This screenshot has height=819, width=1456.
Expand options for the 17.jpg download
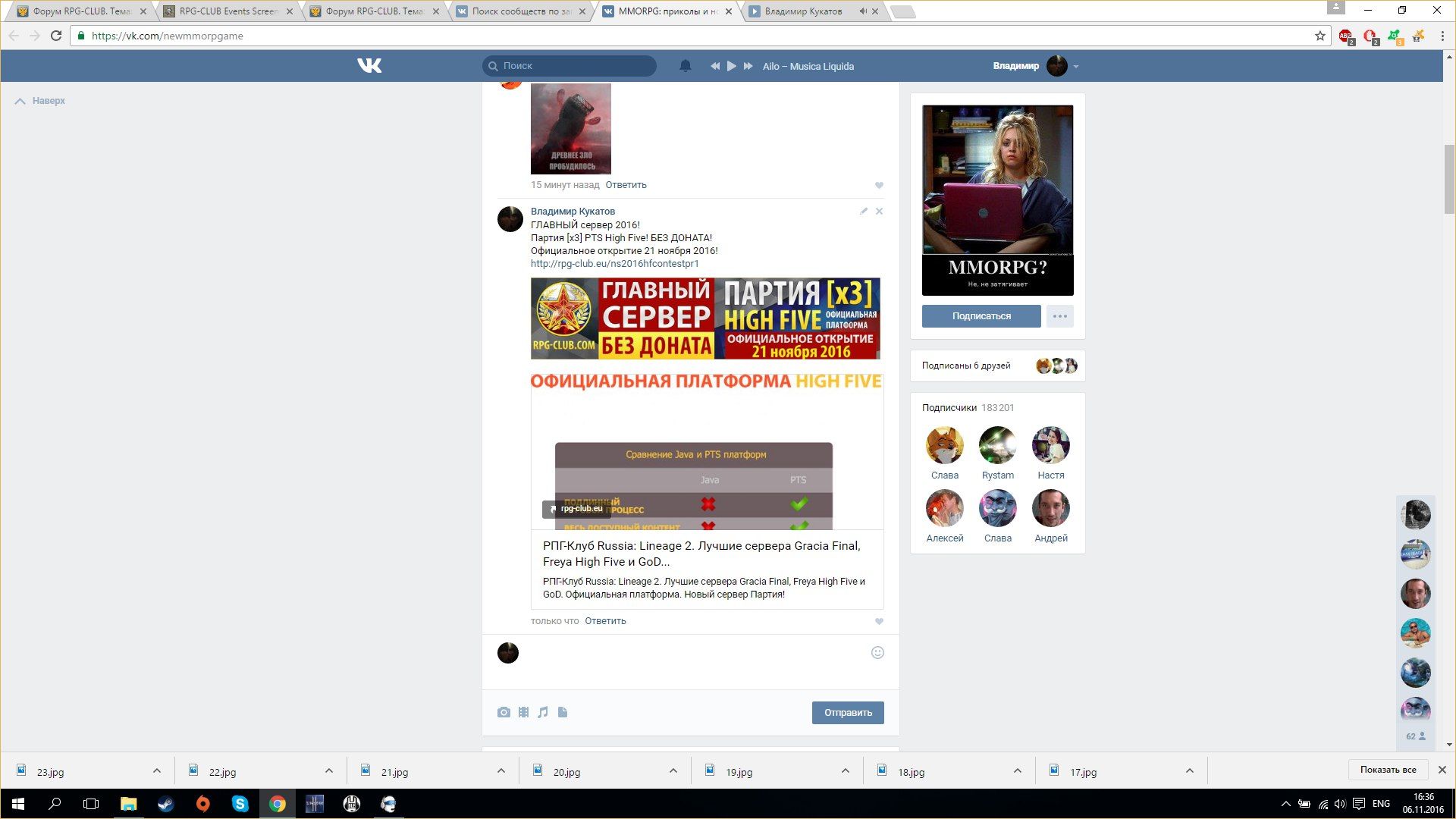coord(1189,771)
